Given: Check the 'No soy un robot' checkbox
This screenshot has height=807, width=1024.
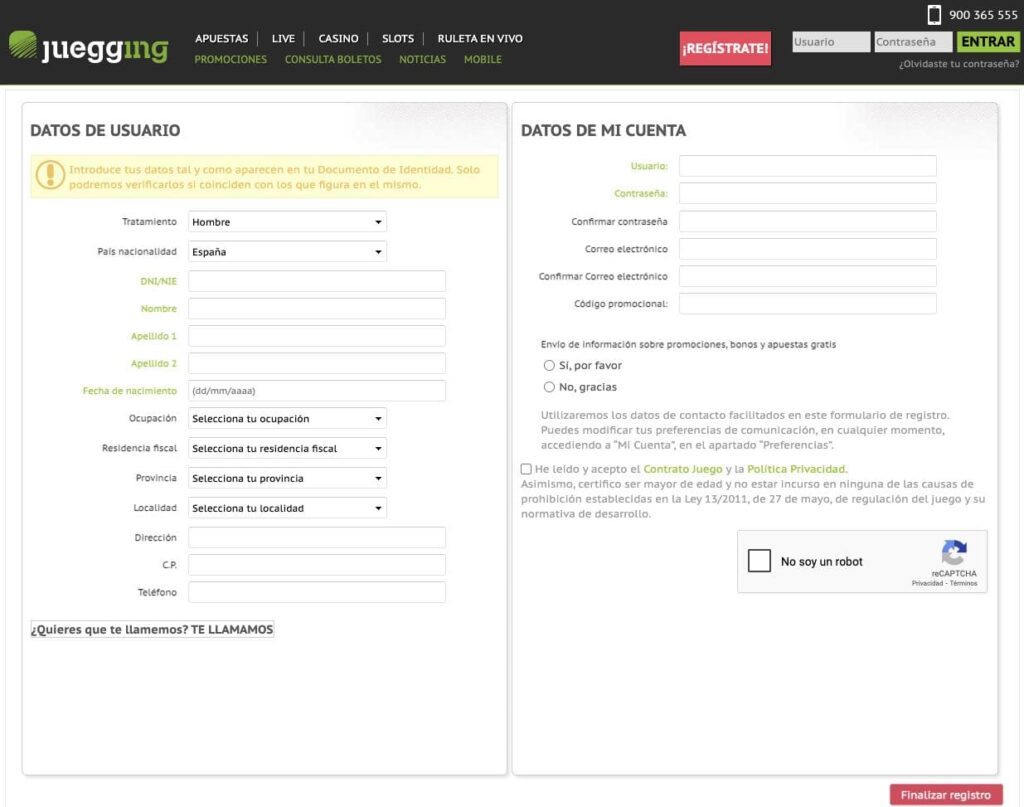Looking at the screenshot, I should 760,561.
